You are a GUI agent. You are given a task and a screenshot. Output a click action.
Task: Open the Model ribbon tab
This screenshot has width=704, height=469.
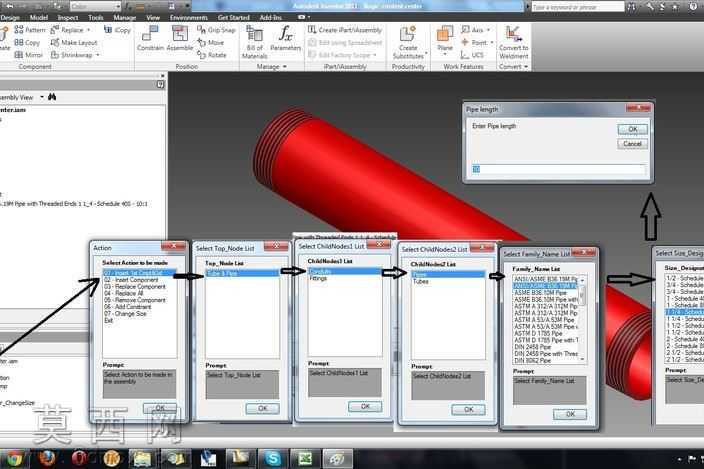coord(39,18)
